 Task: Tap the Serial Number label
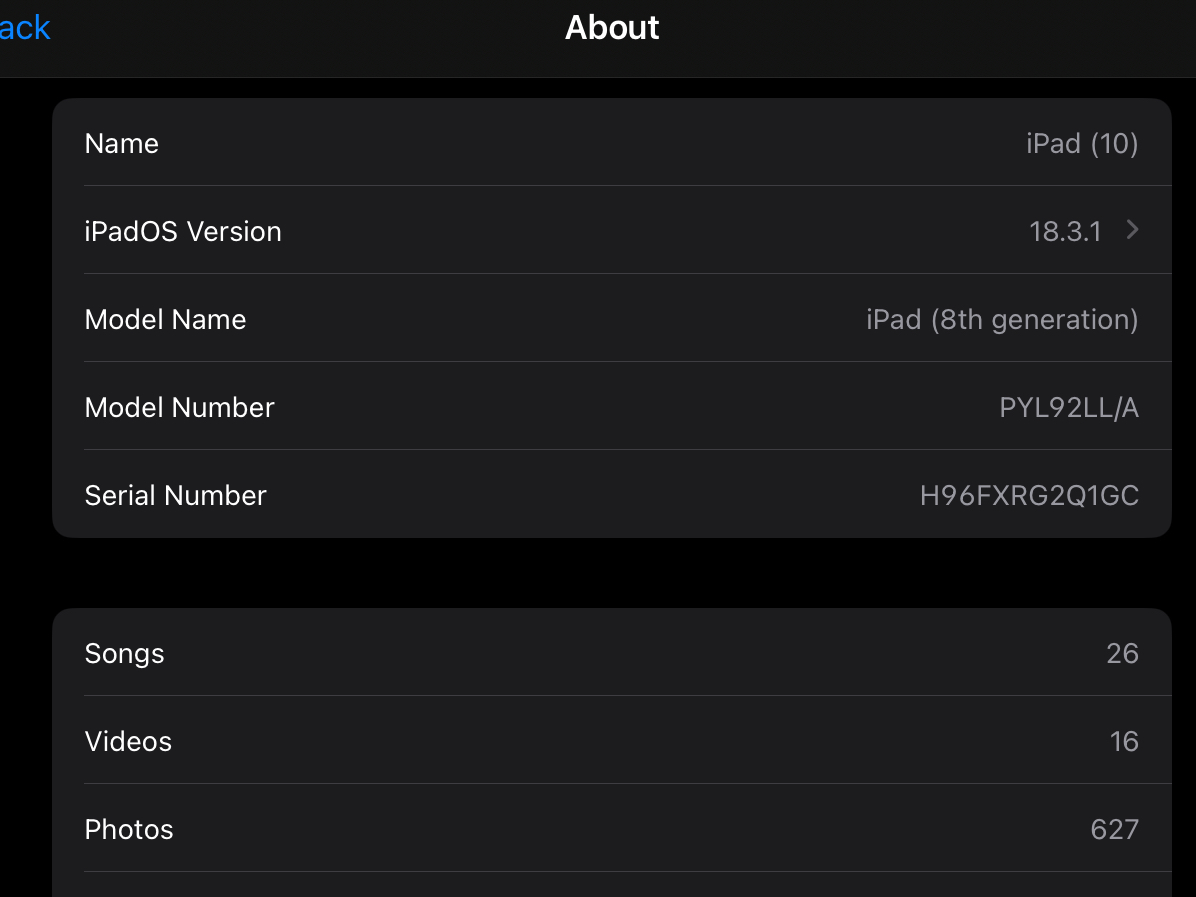coord(176,495)
